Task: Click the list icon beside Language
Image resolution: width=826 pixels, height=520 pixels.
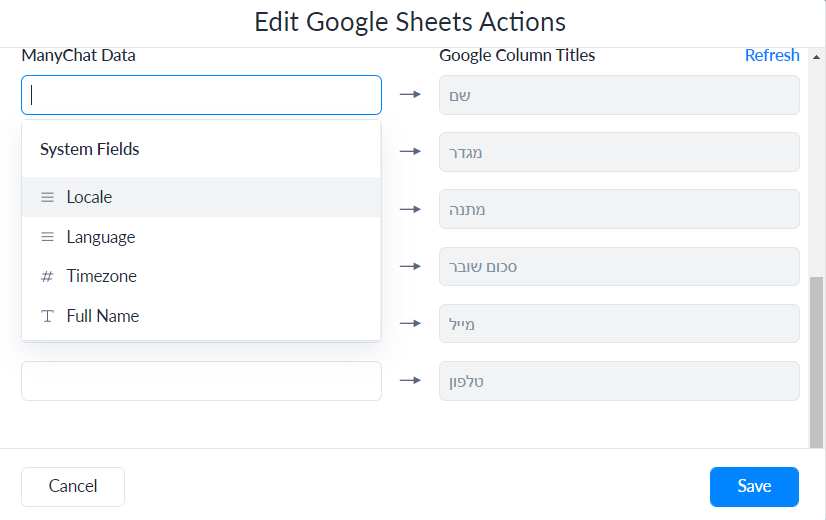Action: pyautogui.click(x=47, y=237)
